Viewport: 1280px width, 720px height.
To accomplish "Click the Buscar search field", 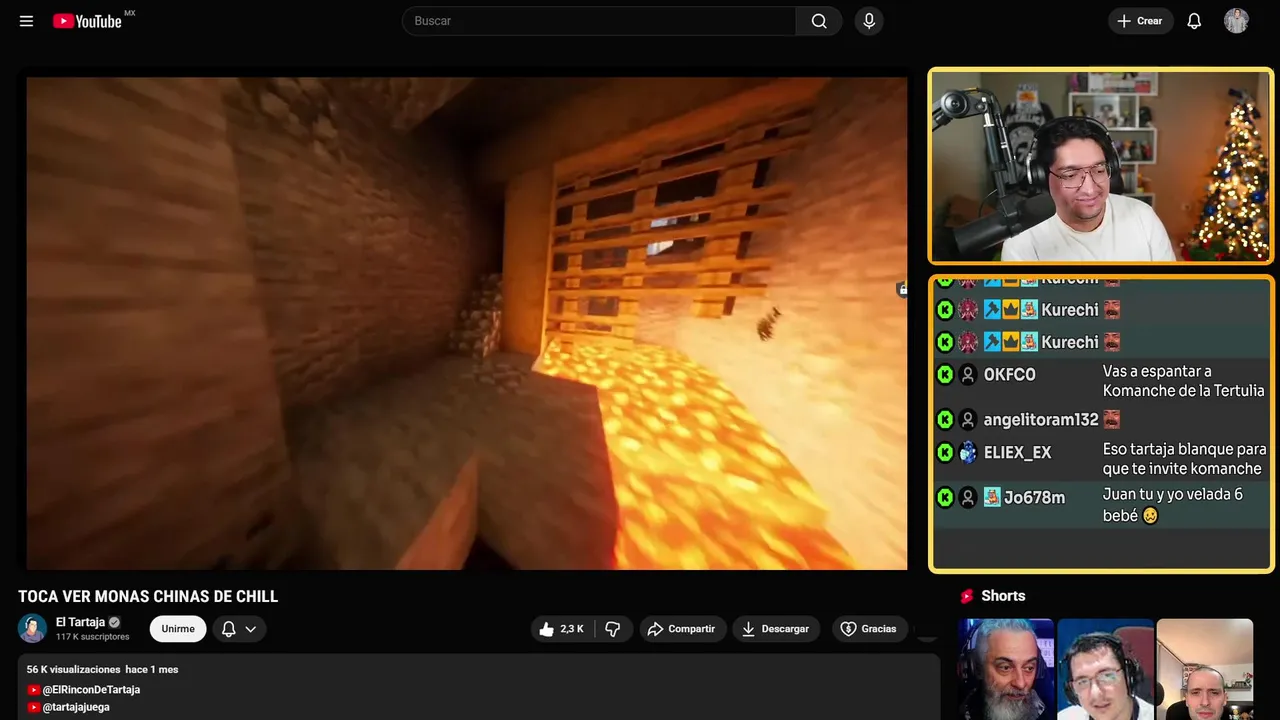I will pos(599,21).
